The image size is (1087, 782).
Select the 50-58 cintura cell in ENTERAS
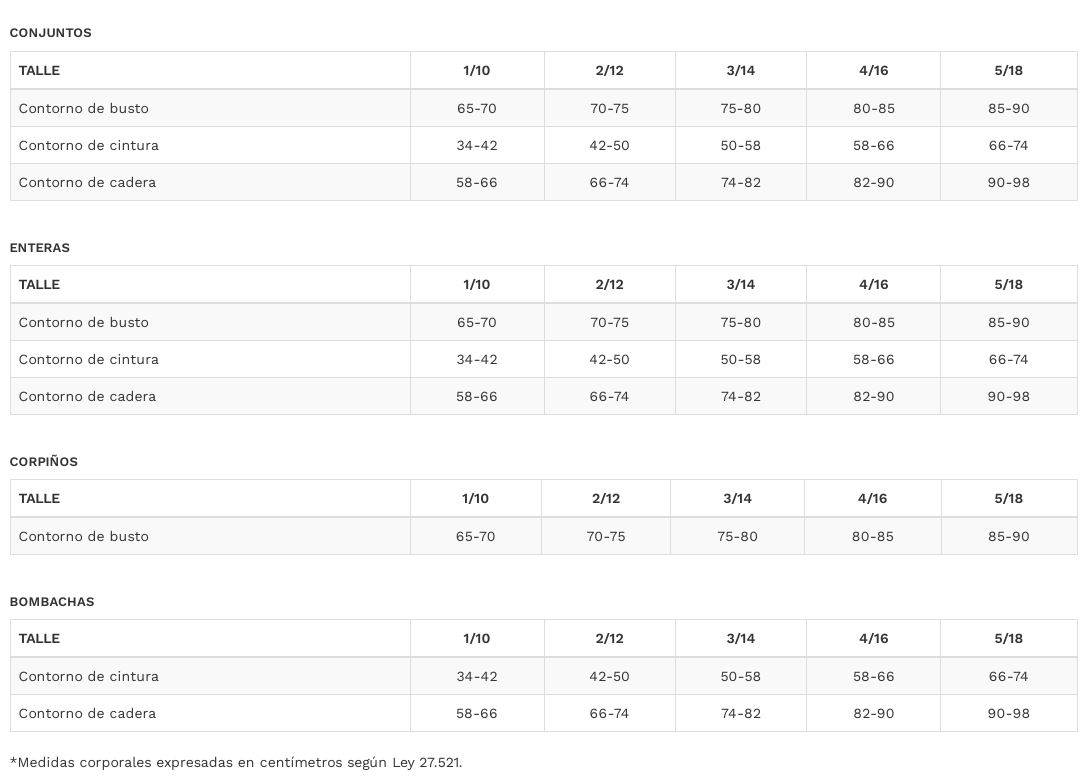tap(740, 359)
